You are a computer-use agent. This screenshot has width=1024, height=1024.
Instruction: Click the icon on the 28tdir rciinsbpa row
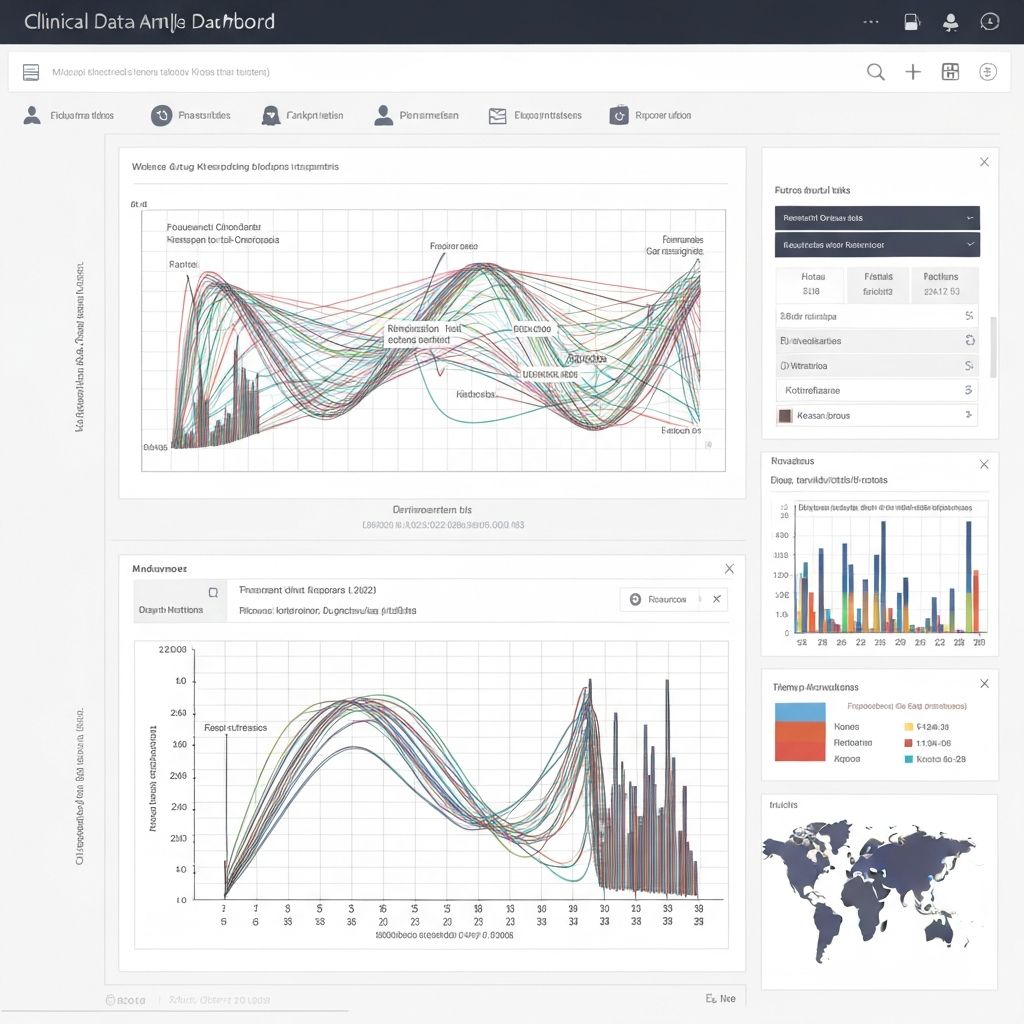969,316
